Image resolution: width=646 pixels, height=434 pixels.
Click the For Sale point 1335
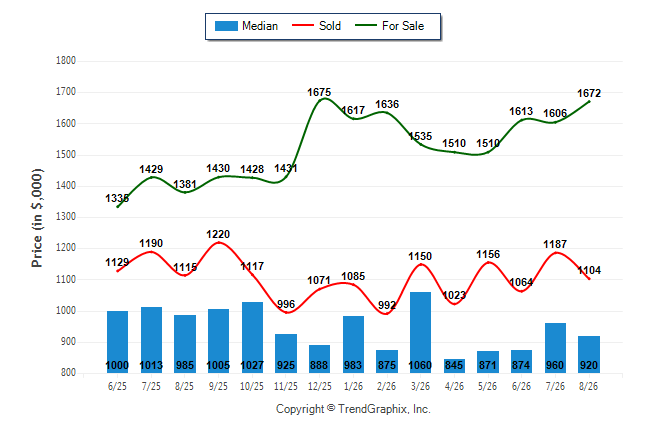coord(118,206)
